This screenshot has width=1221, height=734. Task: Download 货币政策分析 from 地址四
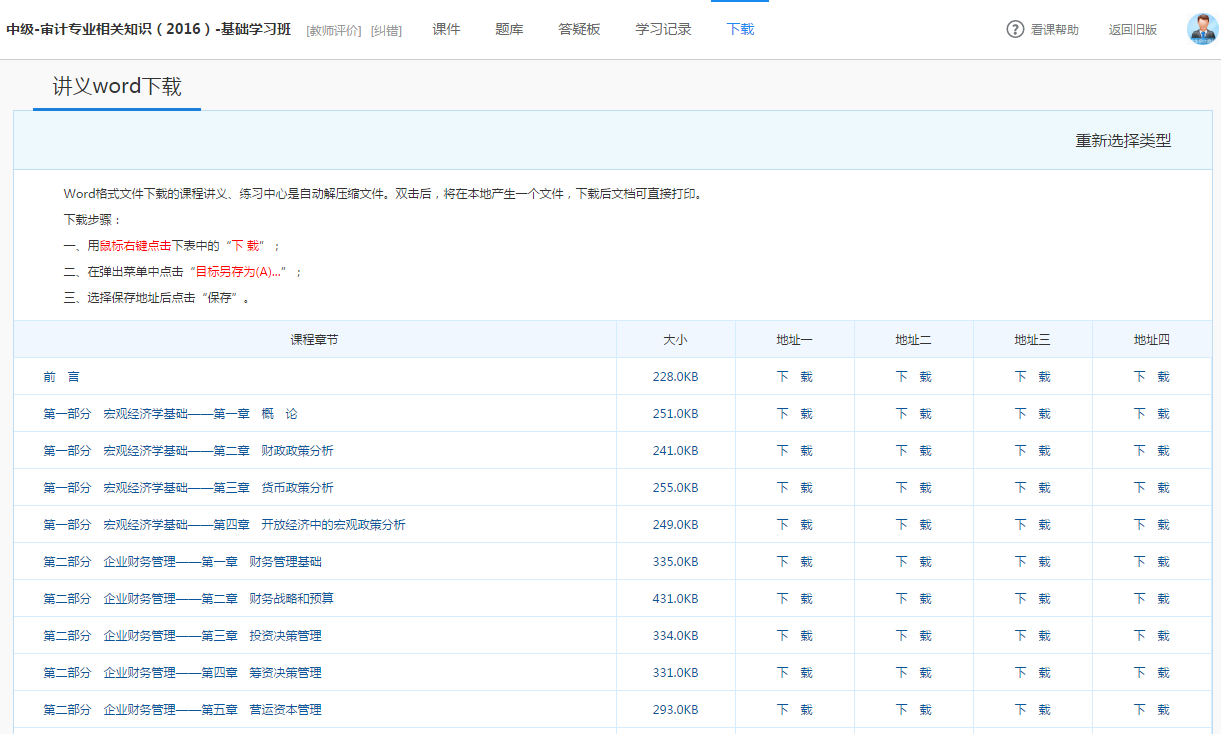click(x=1151, y=488)
